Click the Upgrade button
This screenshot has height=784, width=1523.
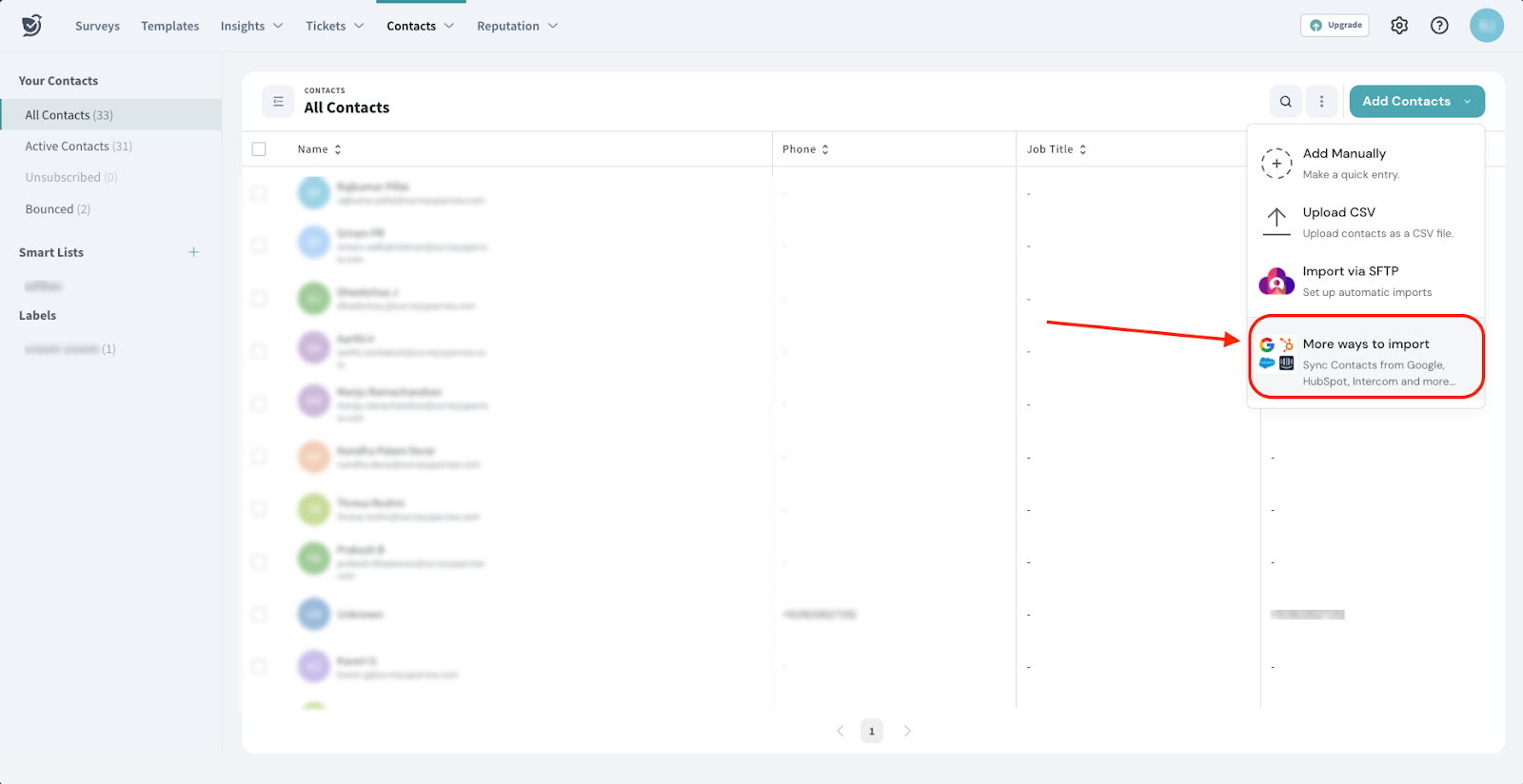coord(1335,26)
